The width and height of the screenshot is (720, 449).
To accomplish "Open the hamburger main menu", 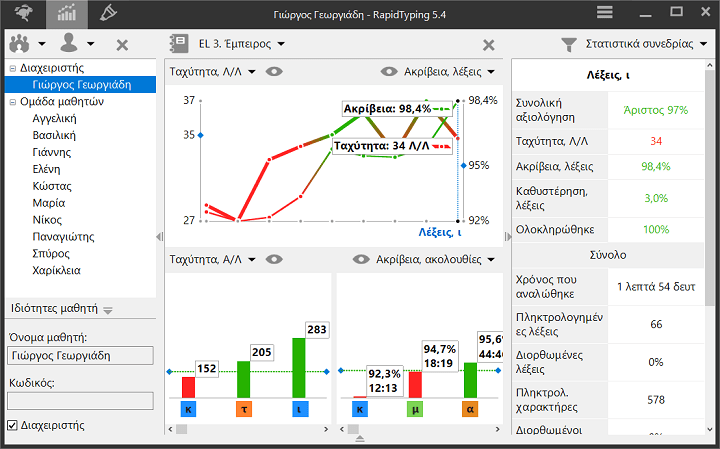I will coord(605,12).
